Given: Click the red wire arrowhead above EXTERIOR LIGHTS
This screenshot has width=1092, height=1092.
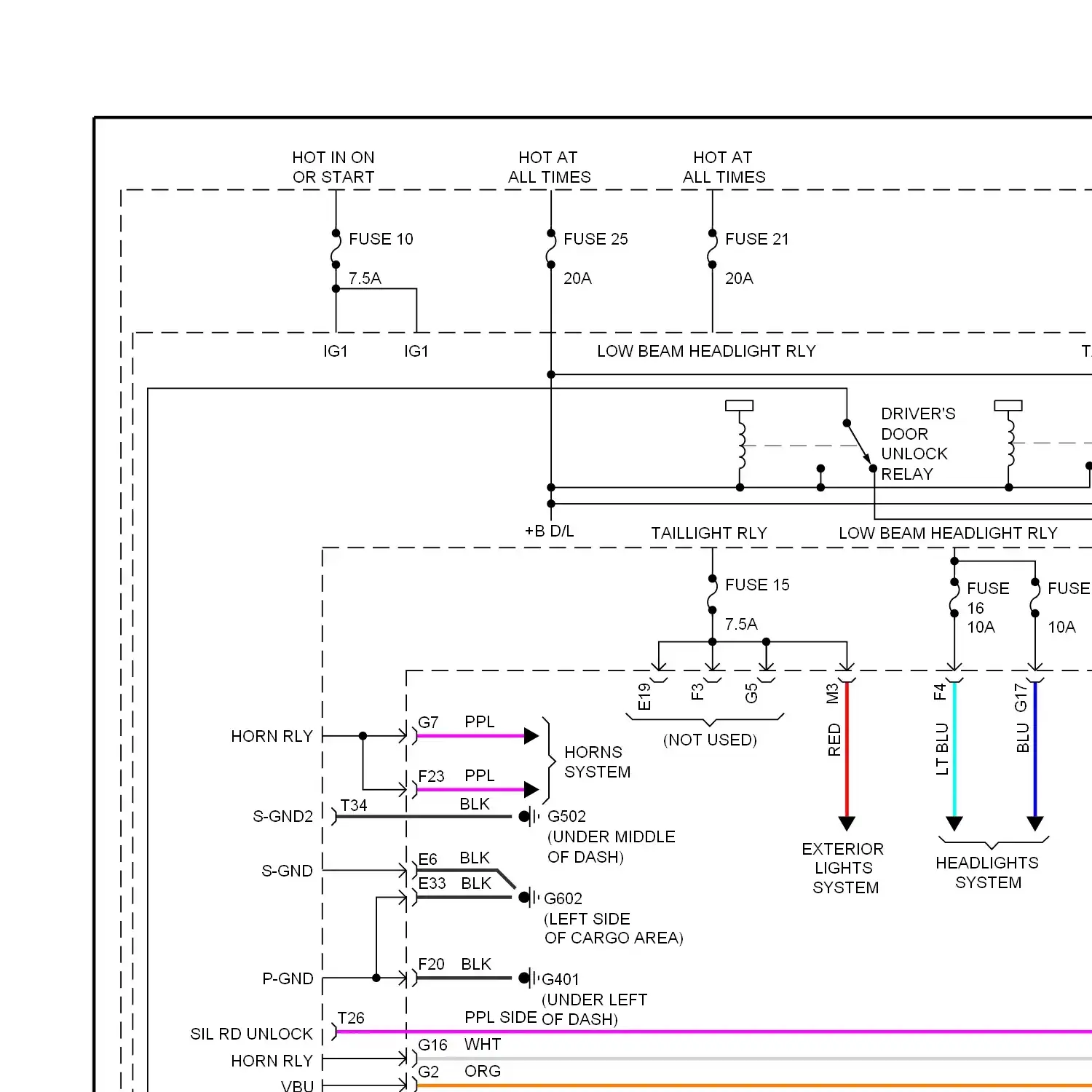Looking at the screenshot, I should click(x=847, y=823).
